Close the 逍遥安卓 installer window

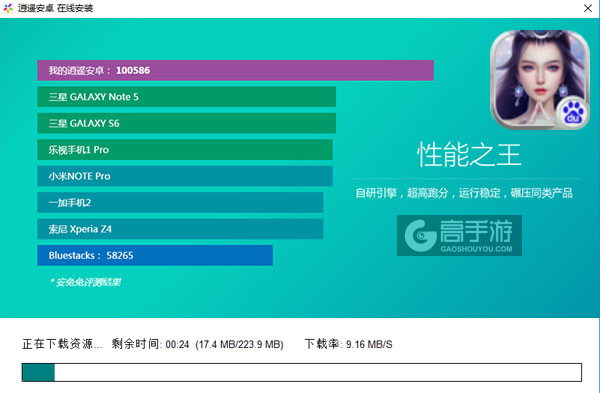(x=588, y=8)
